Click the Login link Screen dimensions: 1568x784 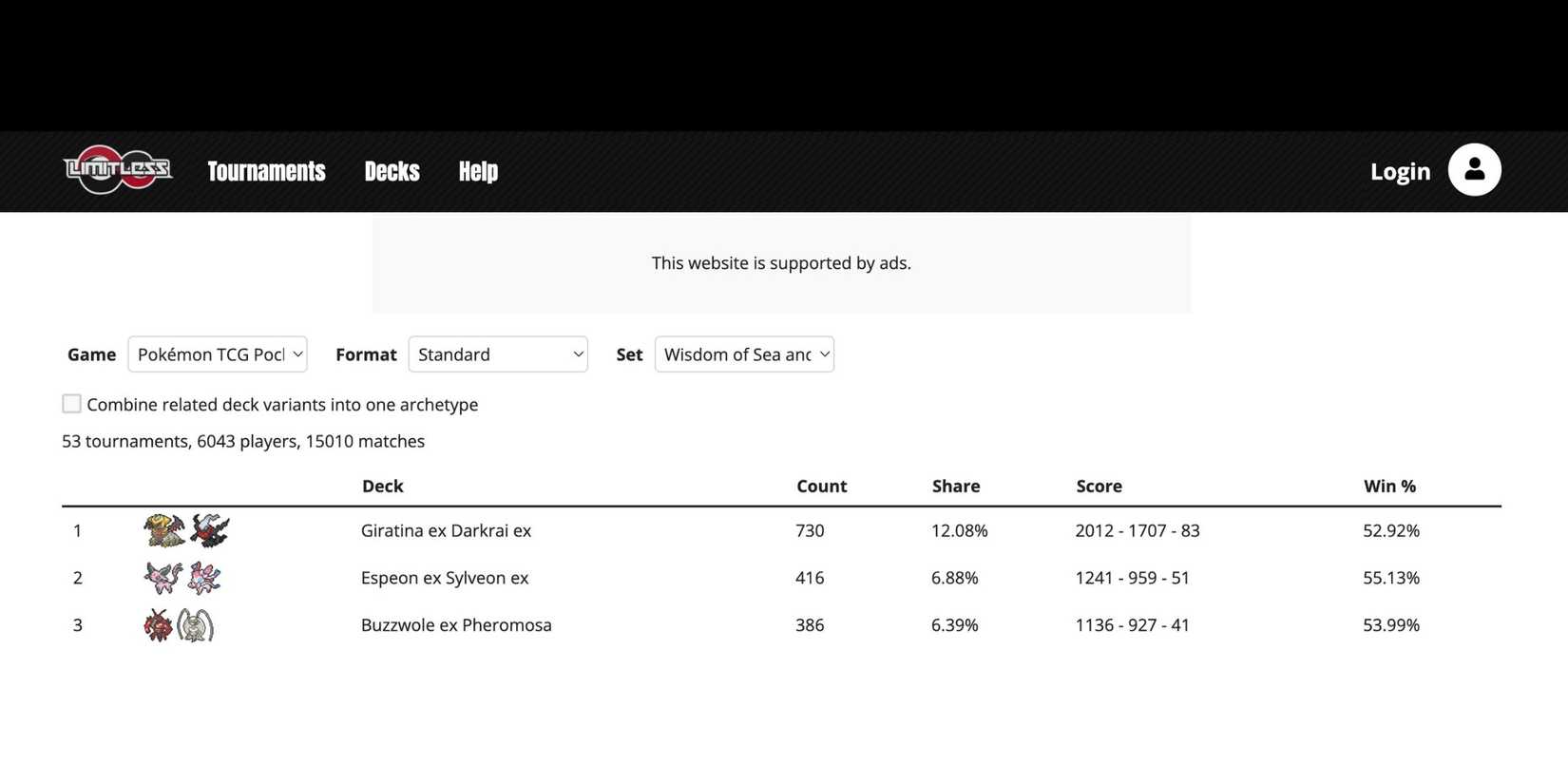1400,171
